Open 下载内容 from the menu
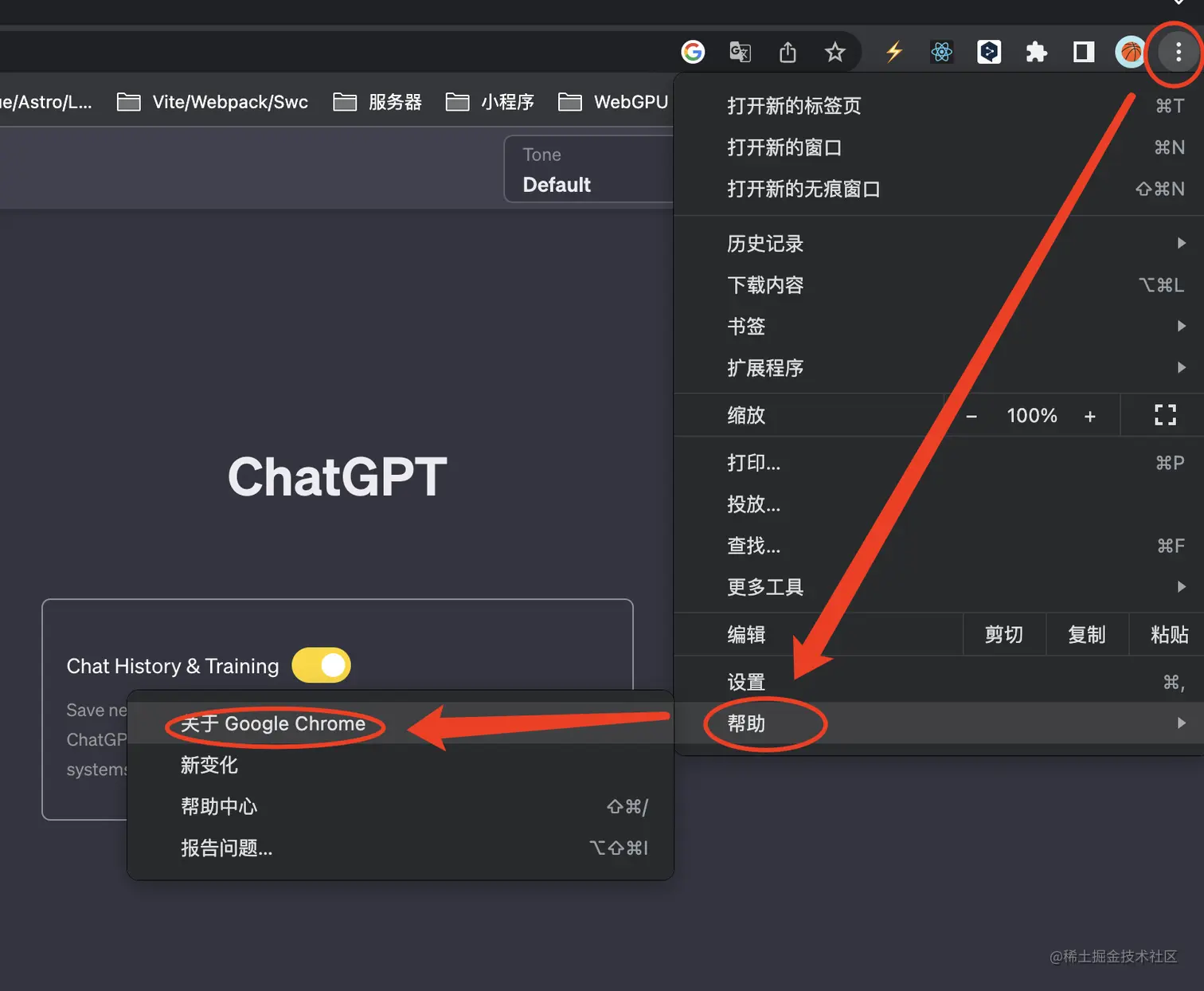The height and width of the screenshot is (991, 1204). [x=939, y=284]
